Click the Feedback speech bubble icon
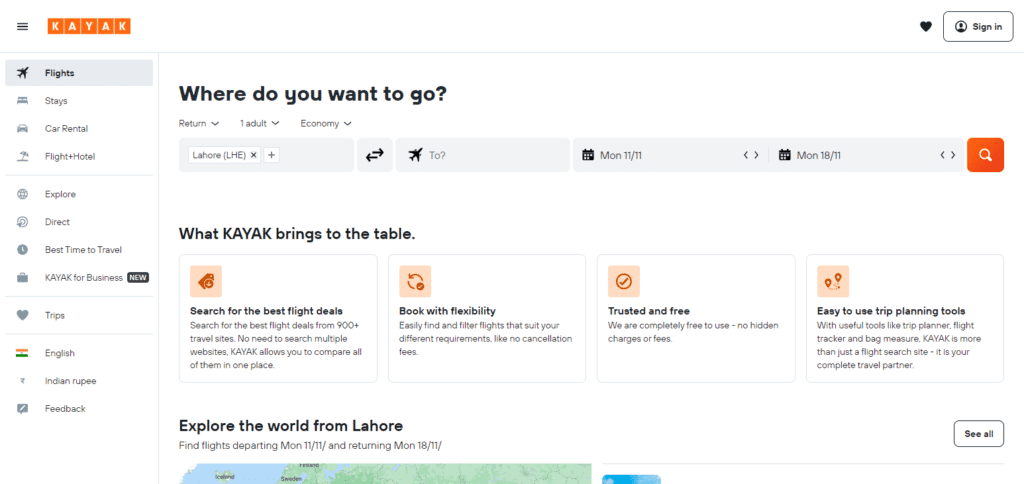The image size is (1024, 484). click(23, 408)
